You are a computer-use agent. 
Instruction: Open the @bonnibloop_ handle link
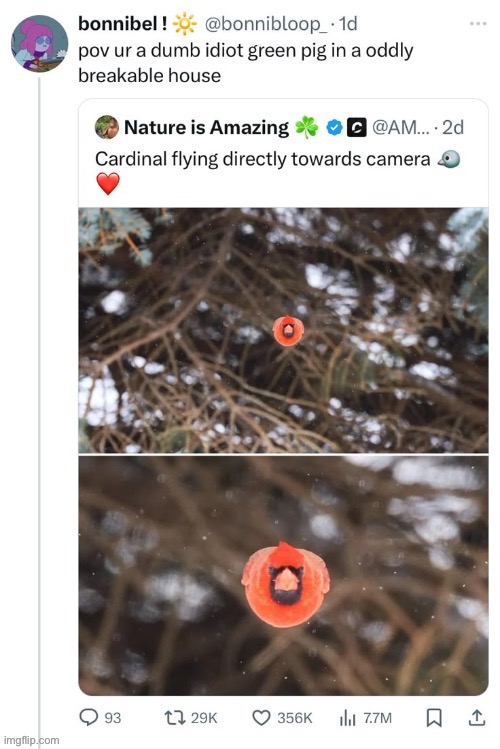coord(266,24)
